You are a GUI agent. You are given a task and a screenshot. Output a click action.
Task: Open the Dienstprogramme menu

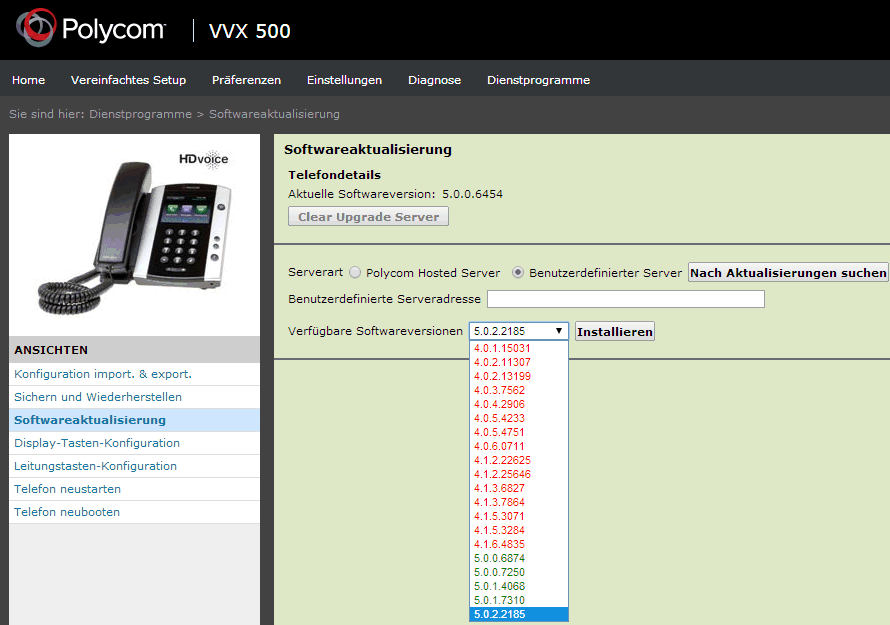point(538,80)
